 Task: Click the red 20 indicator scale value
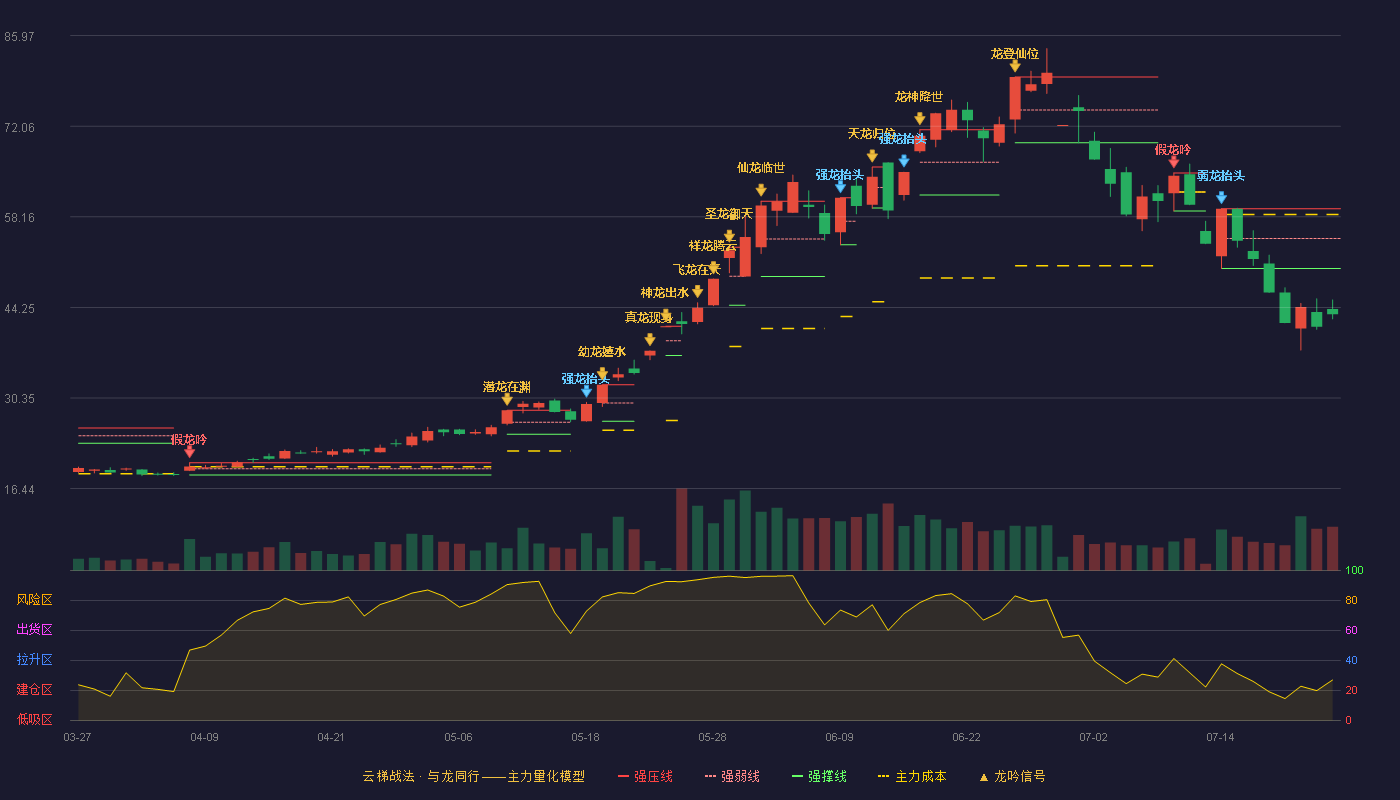pyautogui.click(x=1351, y=690)
